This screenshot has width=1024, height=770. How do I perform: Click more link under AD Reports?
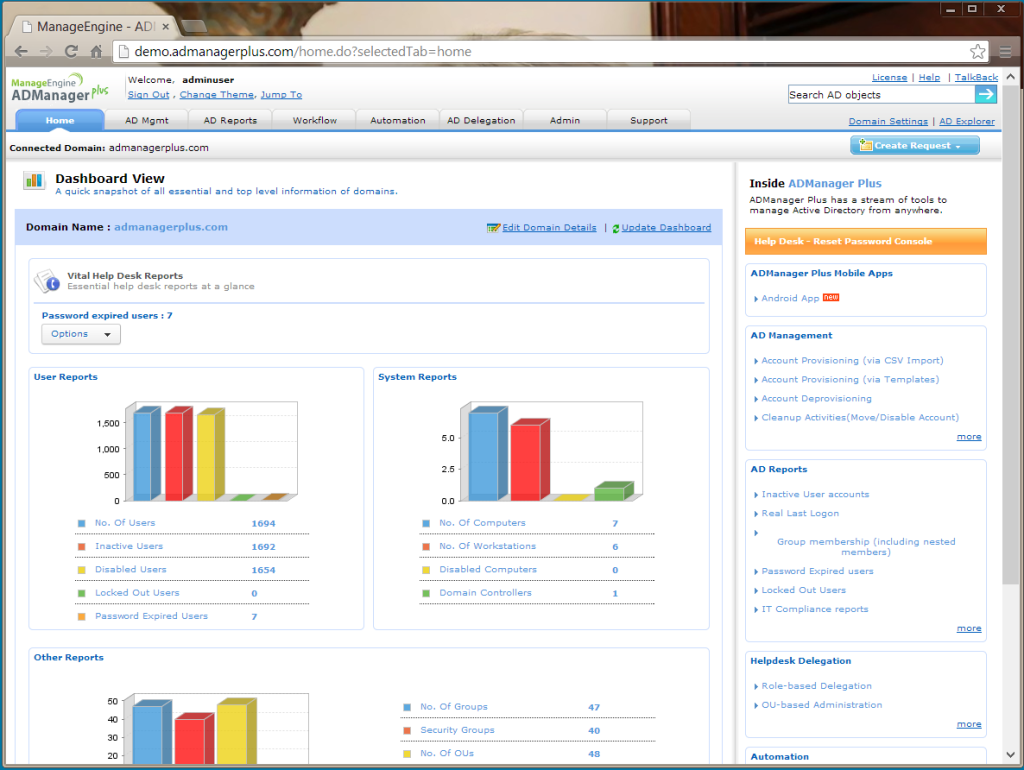point(968,628)
